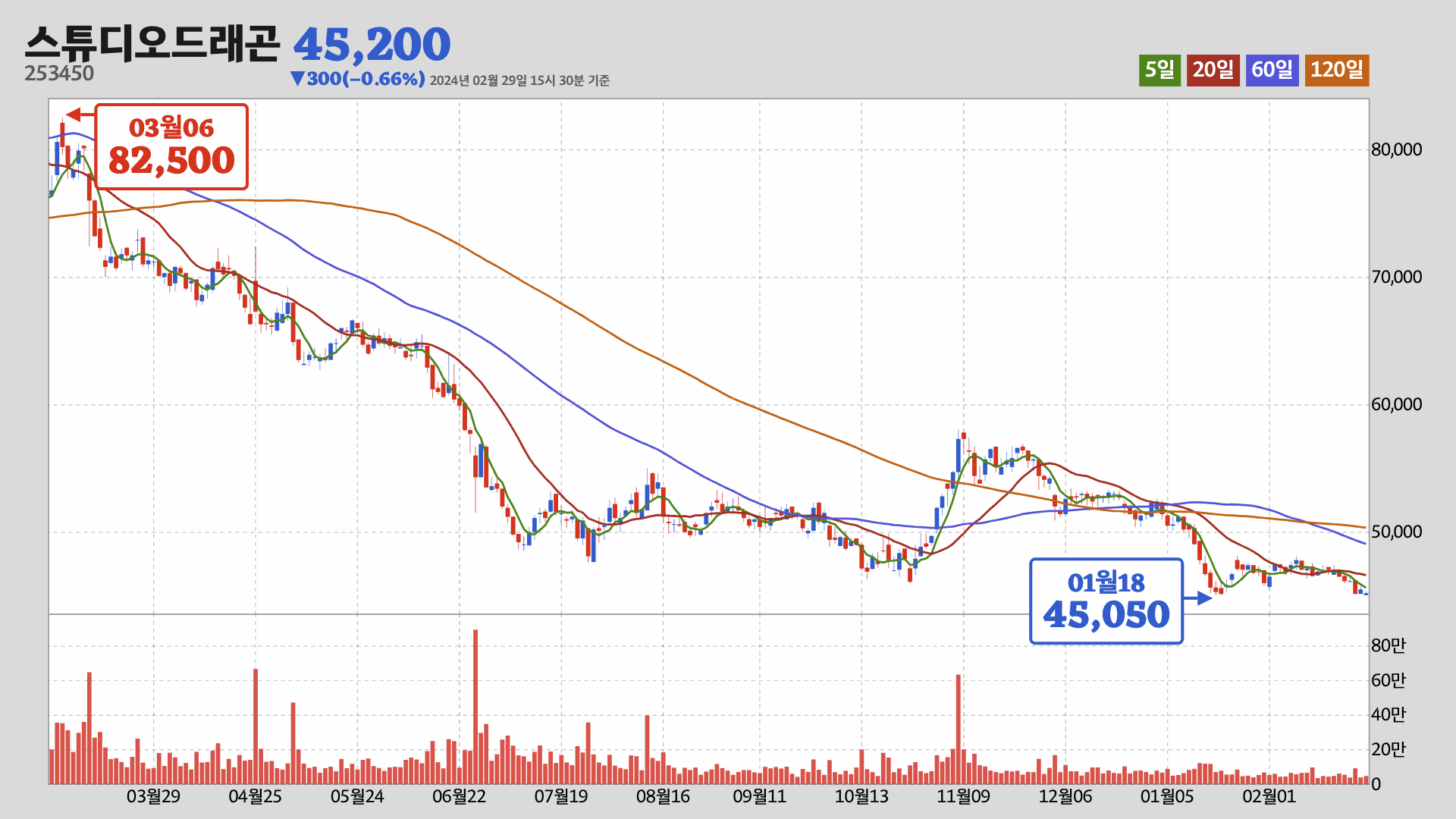Viewport: 1456px width, 819px height.
Task: Click the current price 45,200
Action: click(x=372, y=45)
